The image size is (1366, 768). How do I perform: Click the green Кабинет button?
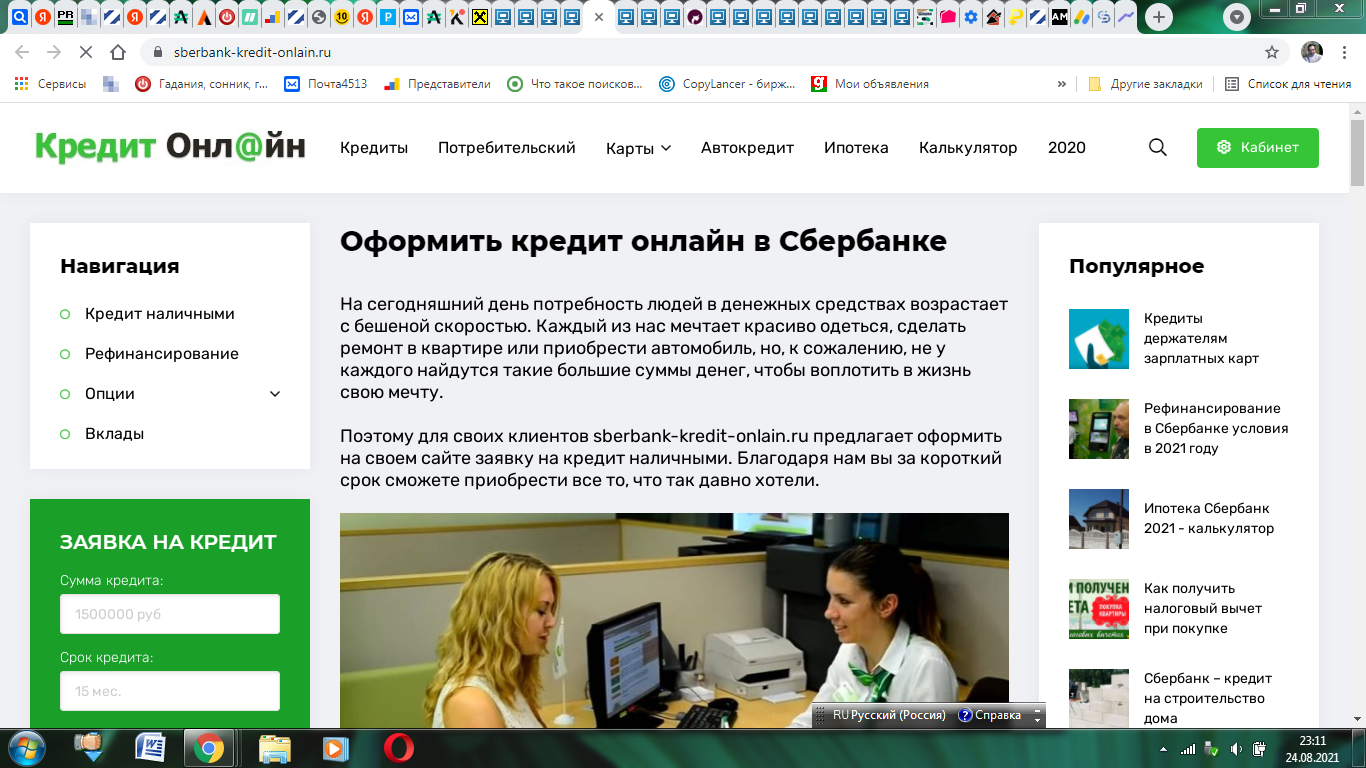click(1258, 147)
